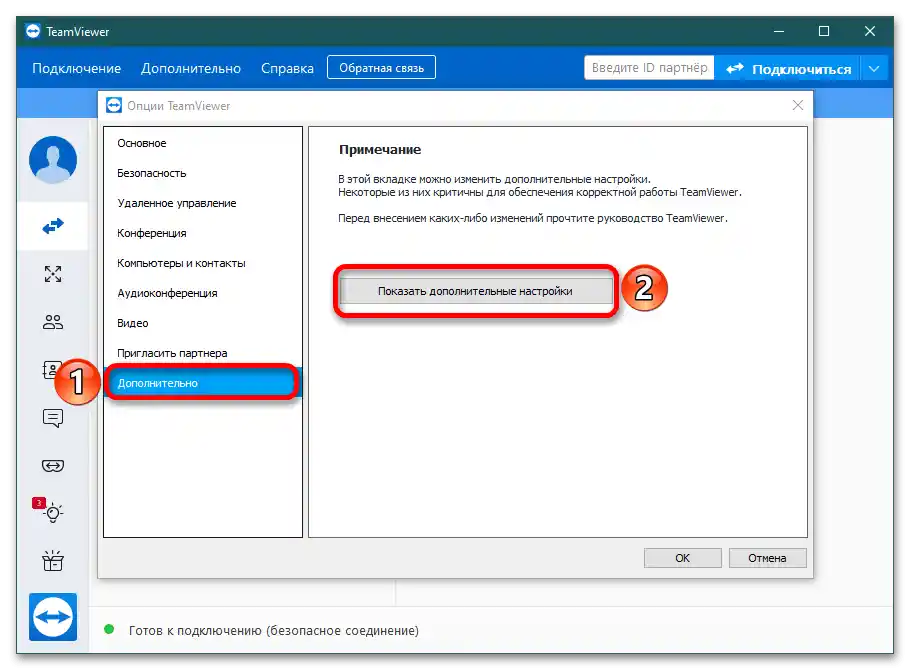Screen dimensions: 910x670
Task: Click the green connection status indicator dot
Action: click(x=109, y=629)
